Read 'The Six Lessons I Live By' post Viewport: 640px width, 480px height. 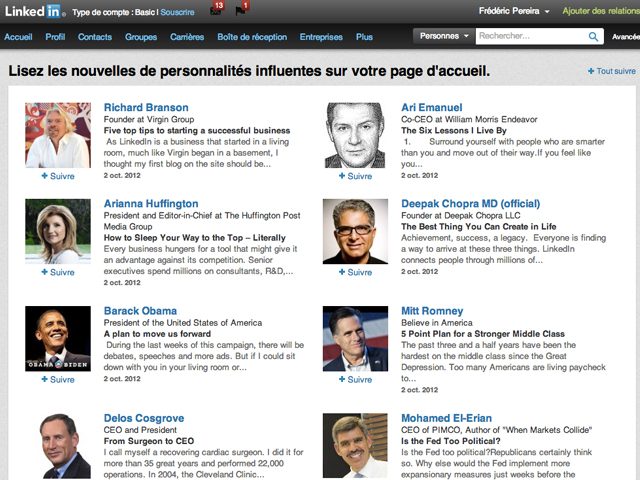pos(454,131)
